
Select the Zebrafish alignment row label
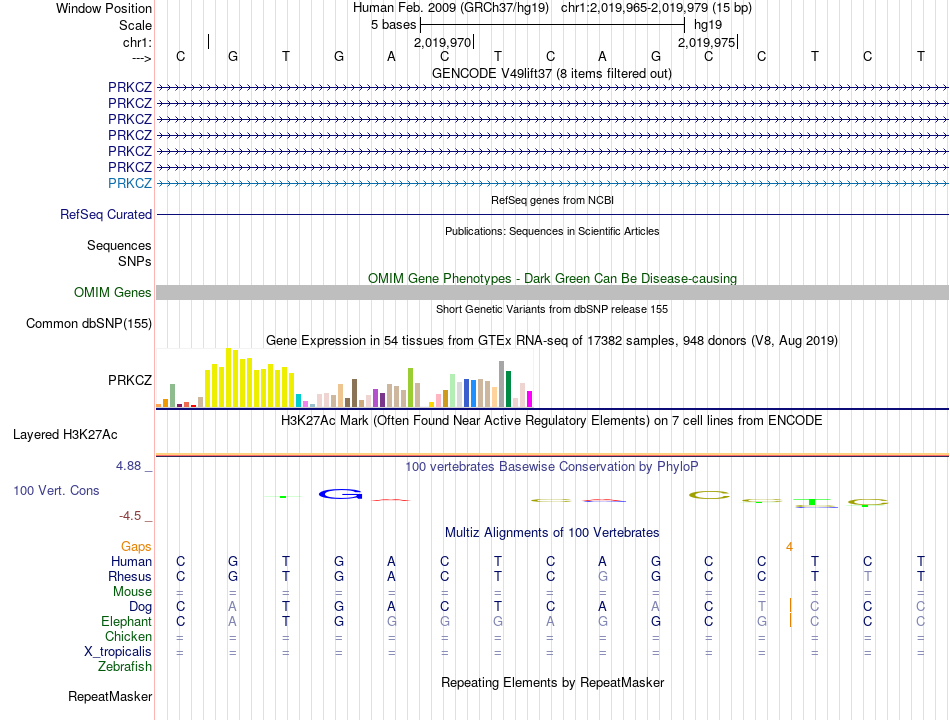pos(125,667)
